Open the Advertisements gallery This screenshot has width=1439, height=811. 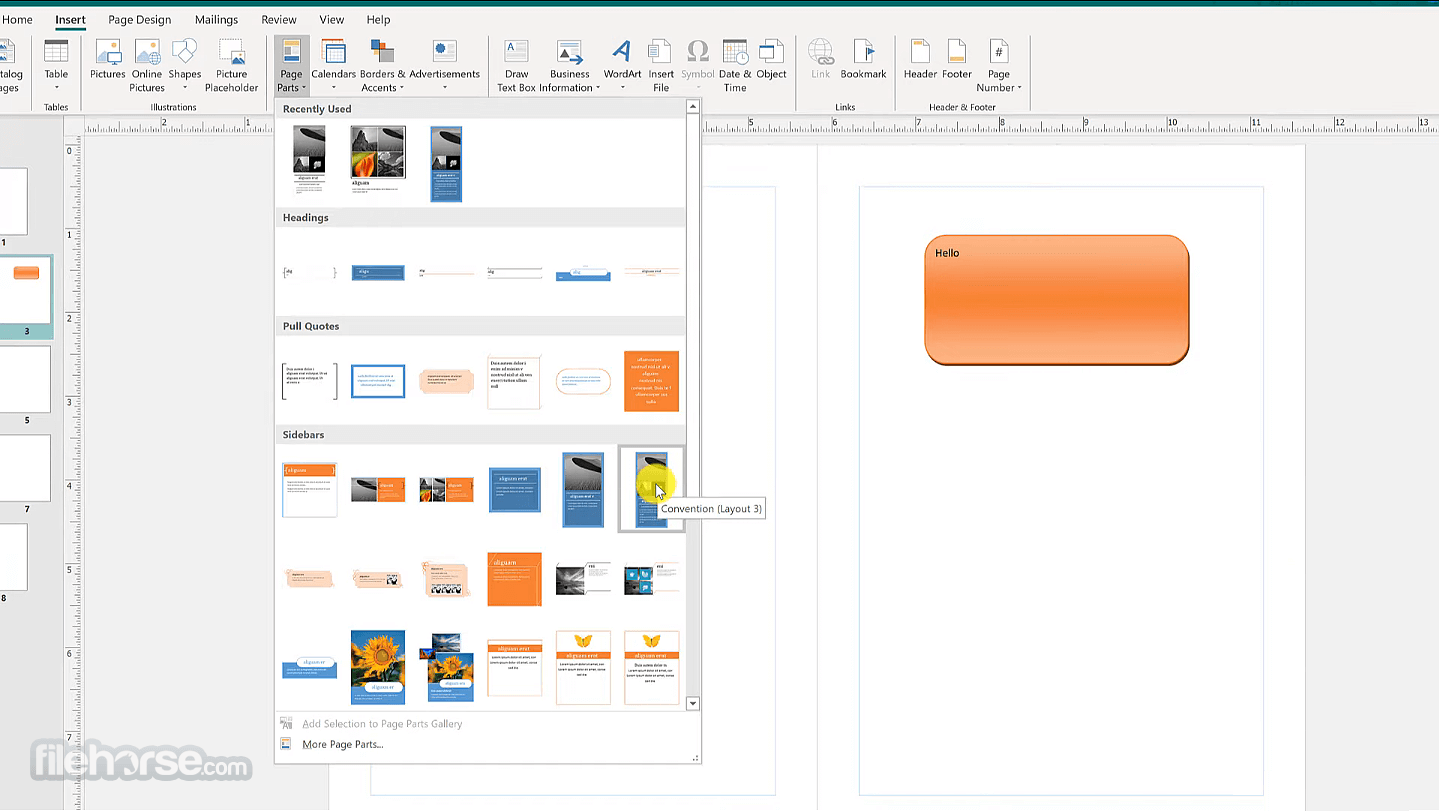click(445, 66)
